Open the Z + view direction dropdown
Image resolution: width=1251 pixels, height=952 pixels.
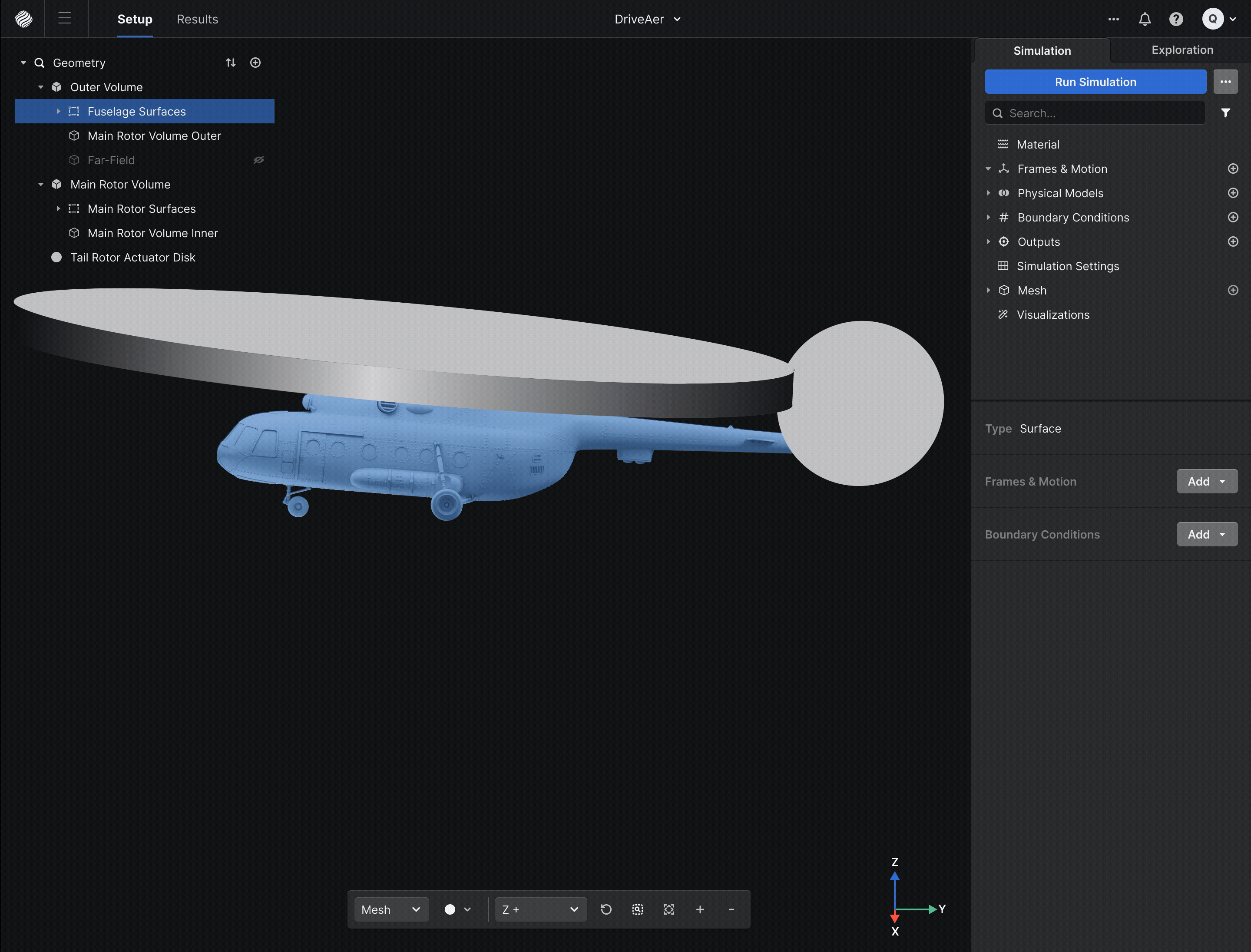(x=540, y=909)
